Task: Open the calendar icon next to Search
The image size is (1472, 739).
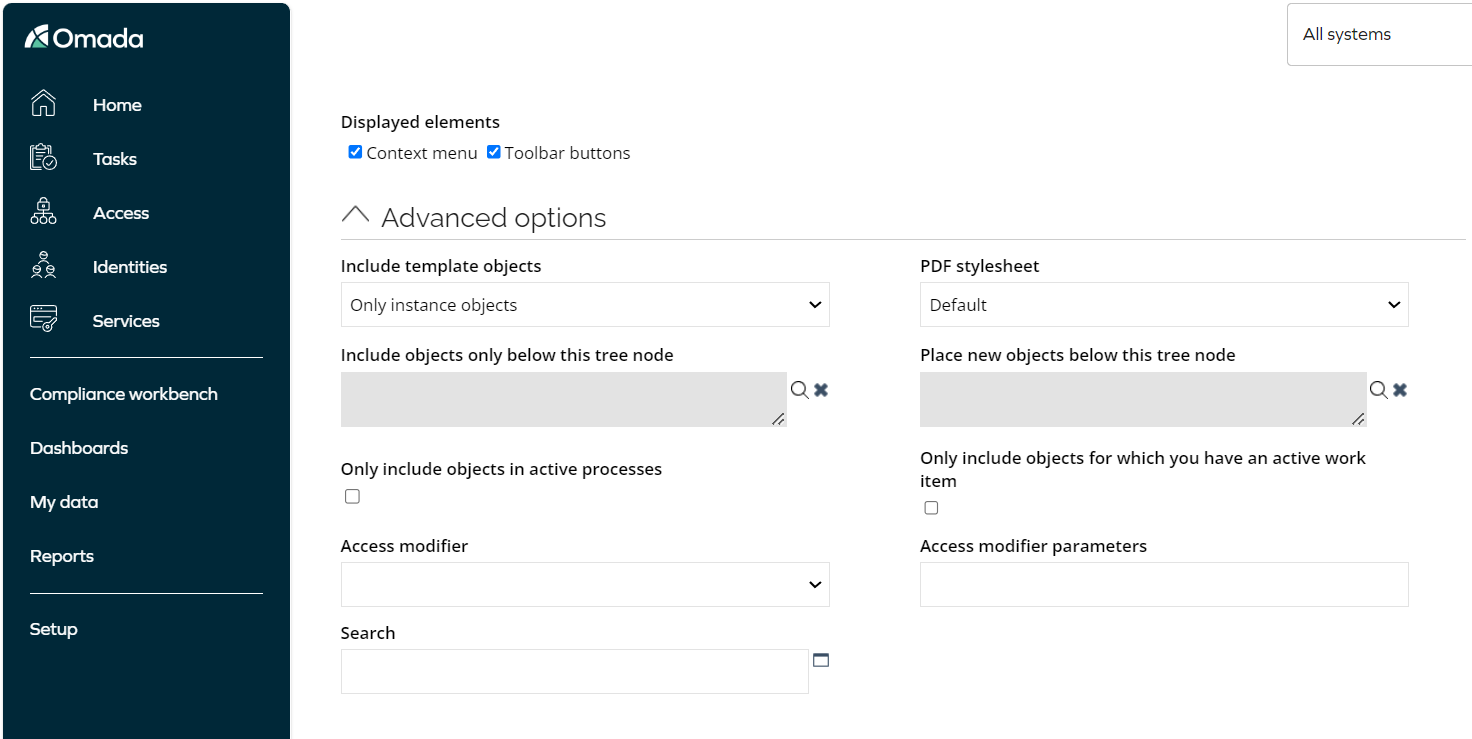Action: [821, 660]
